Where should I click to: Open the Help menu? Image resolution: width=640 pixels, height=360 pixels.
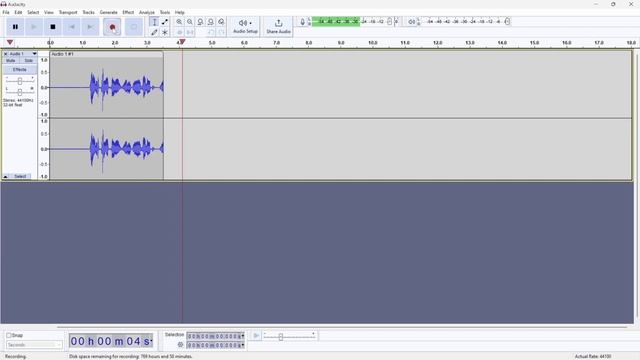[x=179, y=12]
